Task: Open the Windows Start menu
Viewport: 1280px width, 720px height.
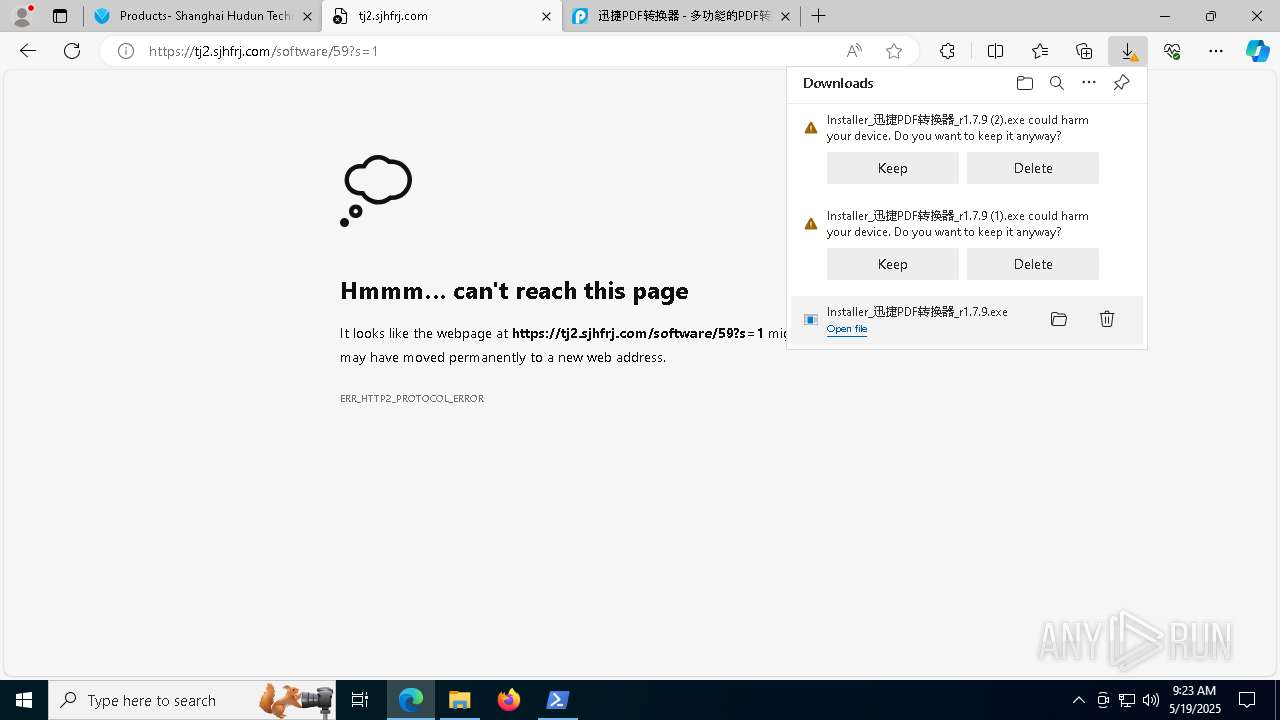Action: click(24, 700)
